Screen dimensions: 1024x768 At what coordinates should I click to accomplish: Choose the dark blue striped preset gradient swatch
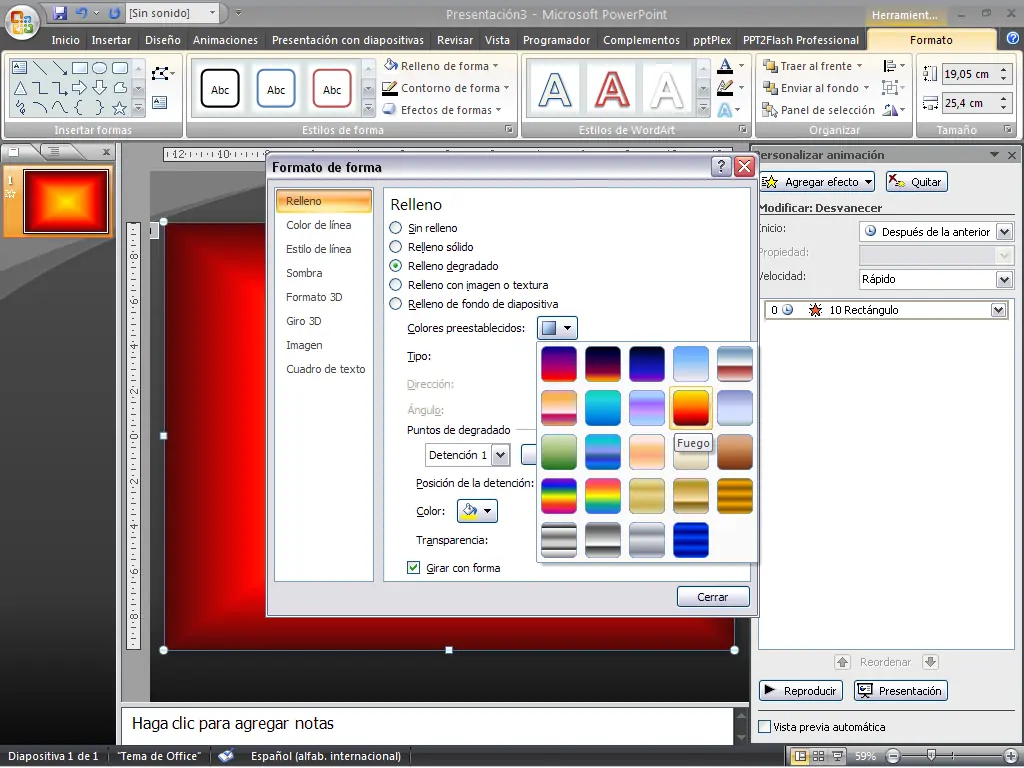(x=690, y=540)
